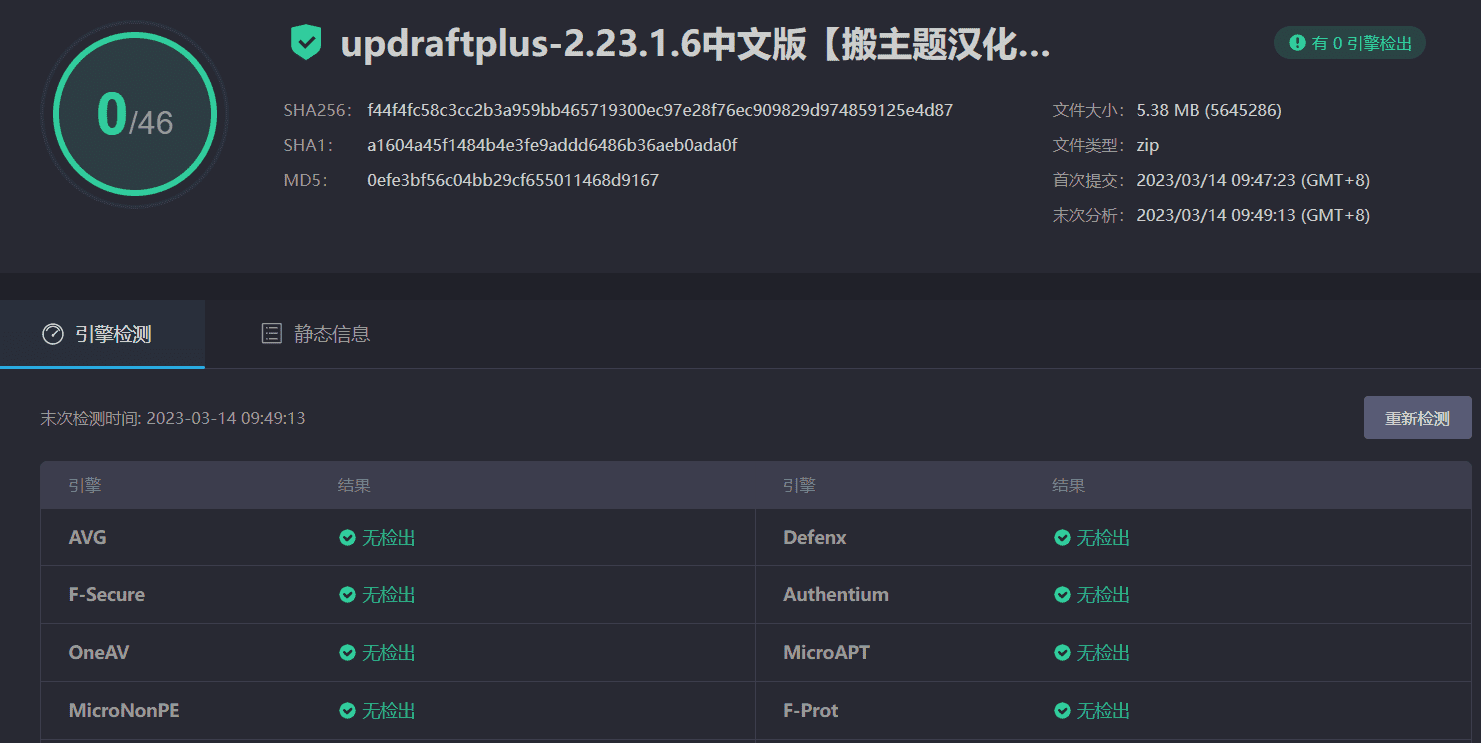
Task: Click the OneAV row green check icon
Action: tap(347, 653)
